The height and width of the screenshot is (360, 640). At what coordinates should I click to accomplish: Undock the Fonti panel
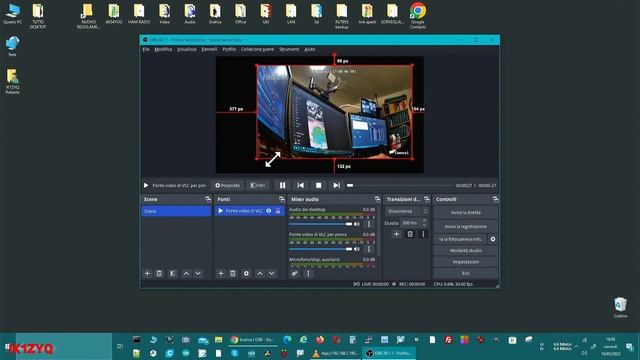[x=282, y=199]
